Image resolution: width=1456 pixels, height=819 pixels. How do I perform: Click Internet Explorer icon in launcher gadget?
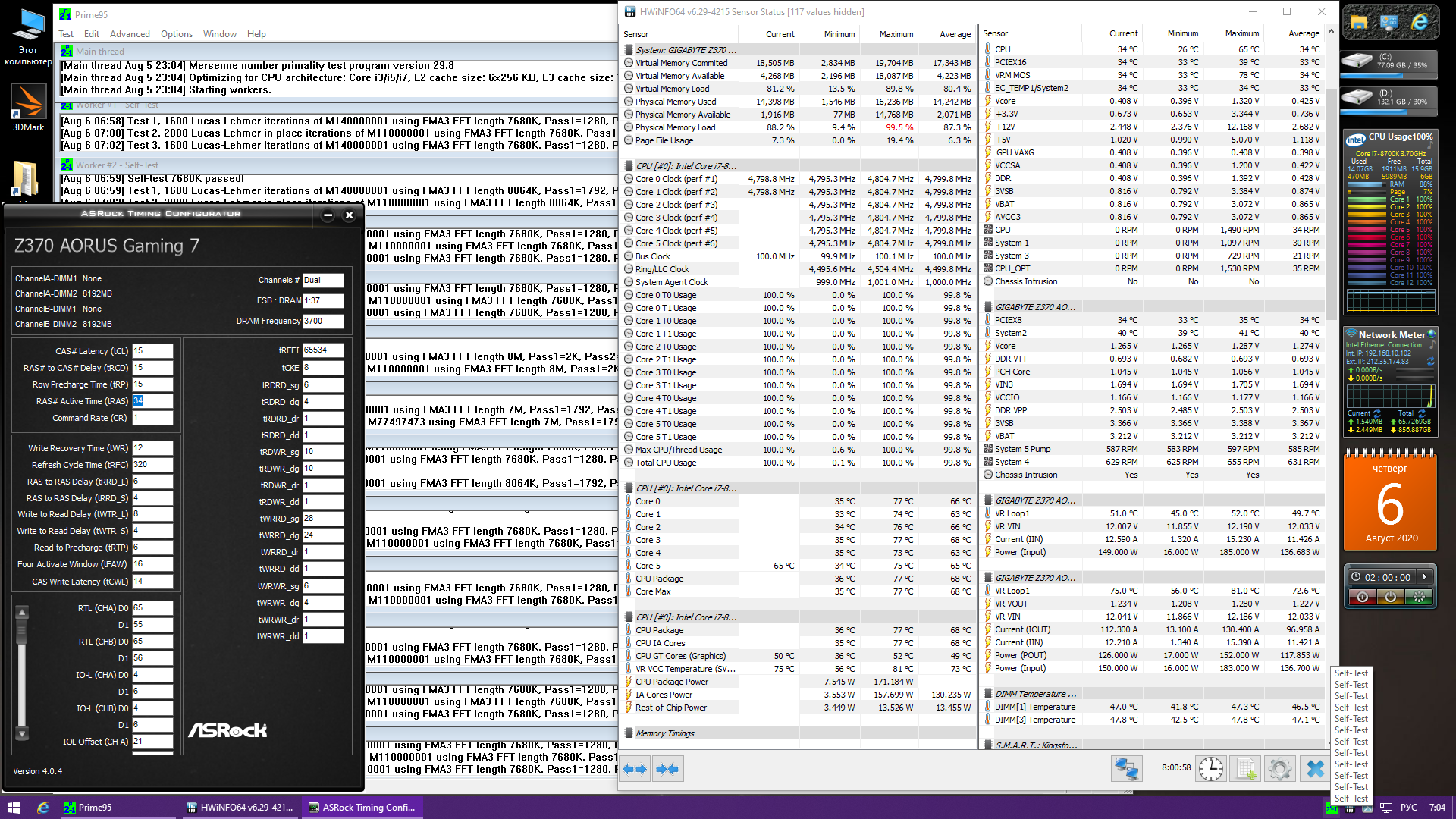(x=1419, y=23)
